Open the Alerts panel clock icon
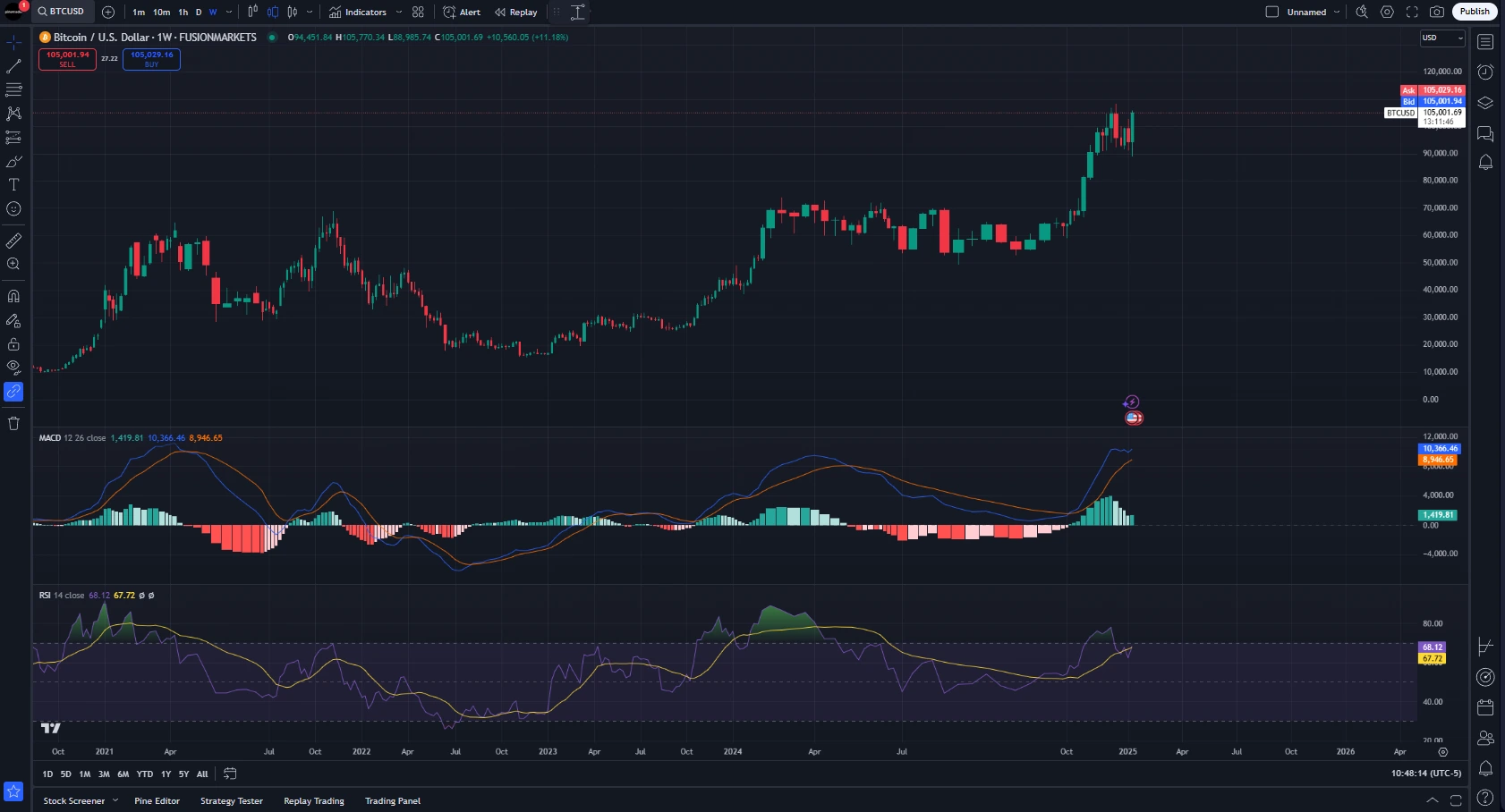Screen dimensions: 1505x812 coord(1485,72)
